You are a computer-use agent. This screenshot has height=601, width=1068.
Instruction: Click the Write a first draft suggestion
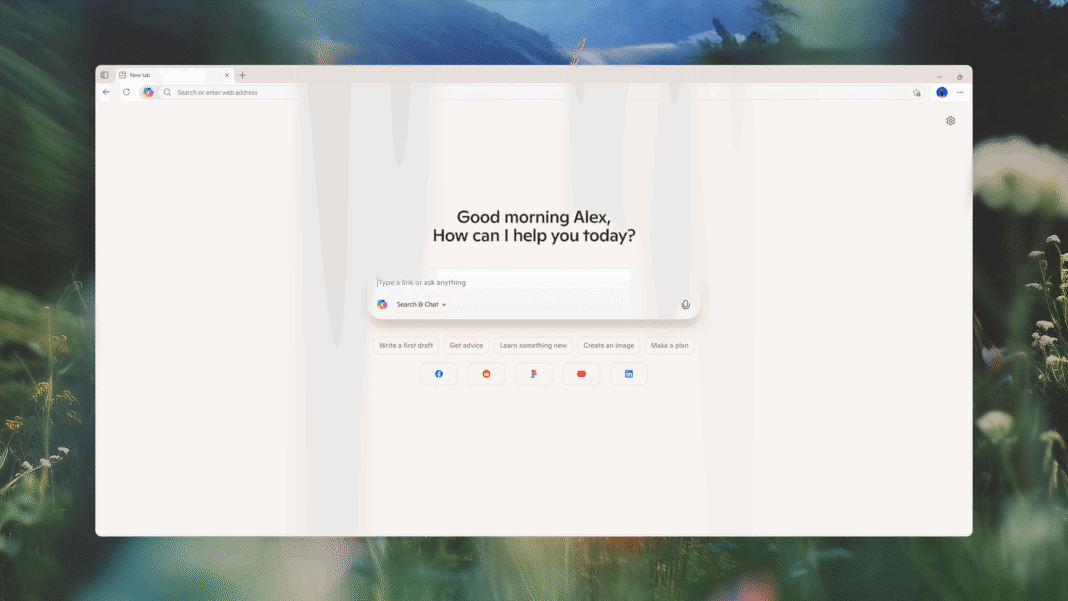click(406, 344)
